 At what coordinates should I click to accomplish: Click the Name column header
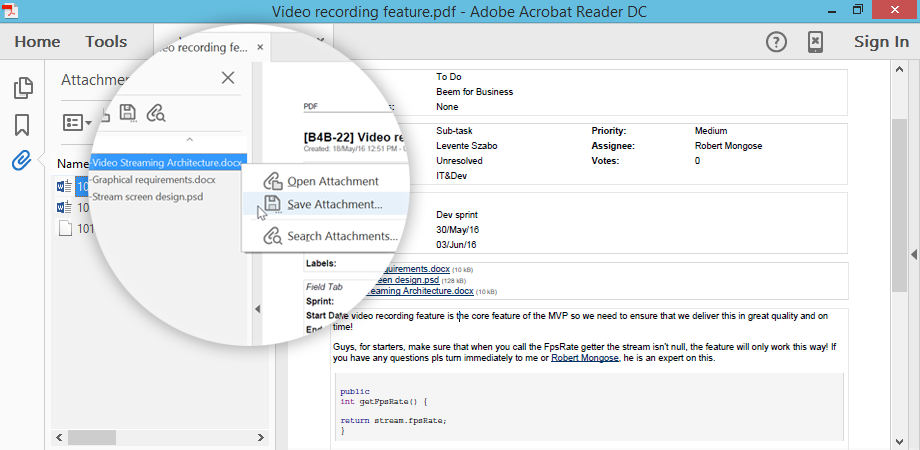click(73, 164)
